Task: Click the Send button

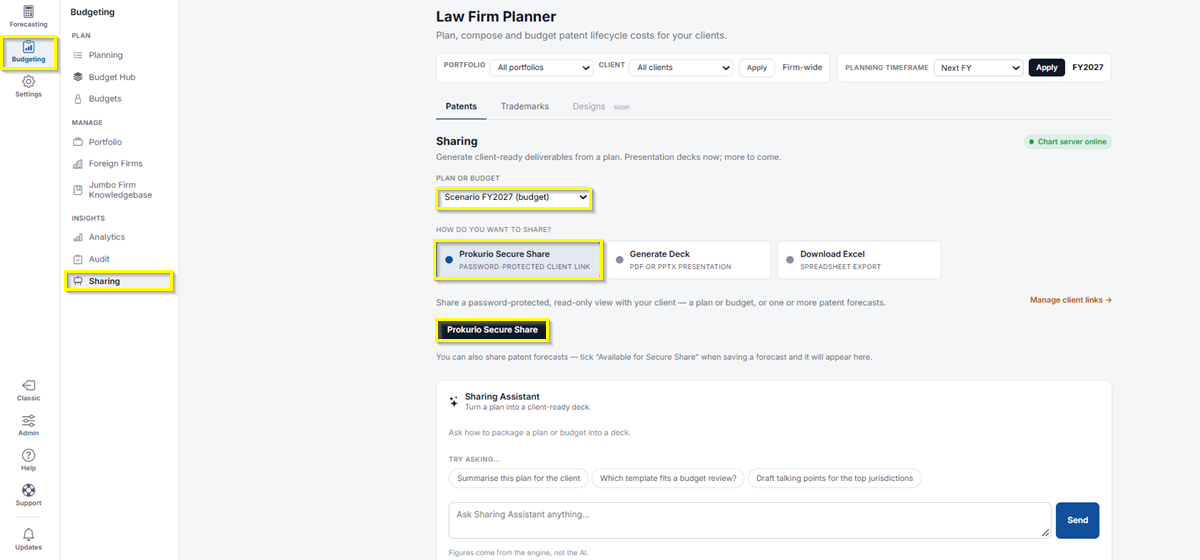Action: [1077, 520]
